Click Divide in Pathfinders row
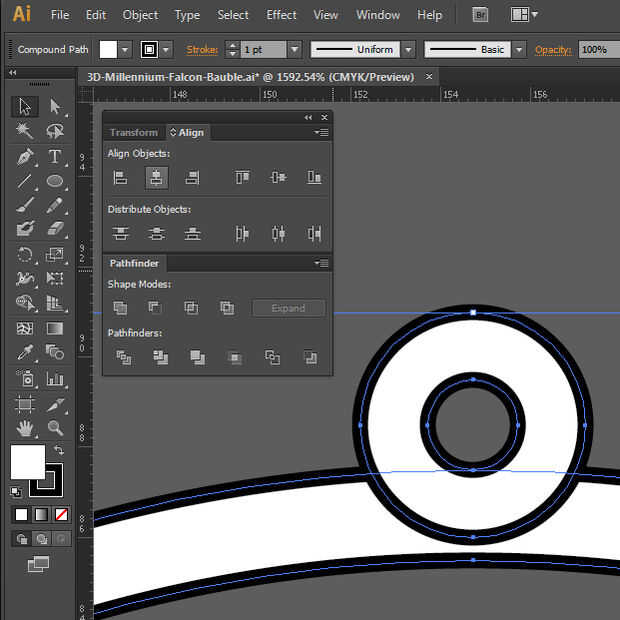Viewport: 620px width, 620px height. coord(124,357)
